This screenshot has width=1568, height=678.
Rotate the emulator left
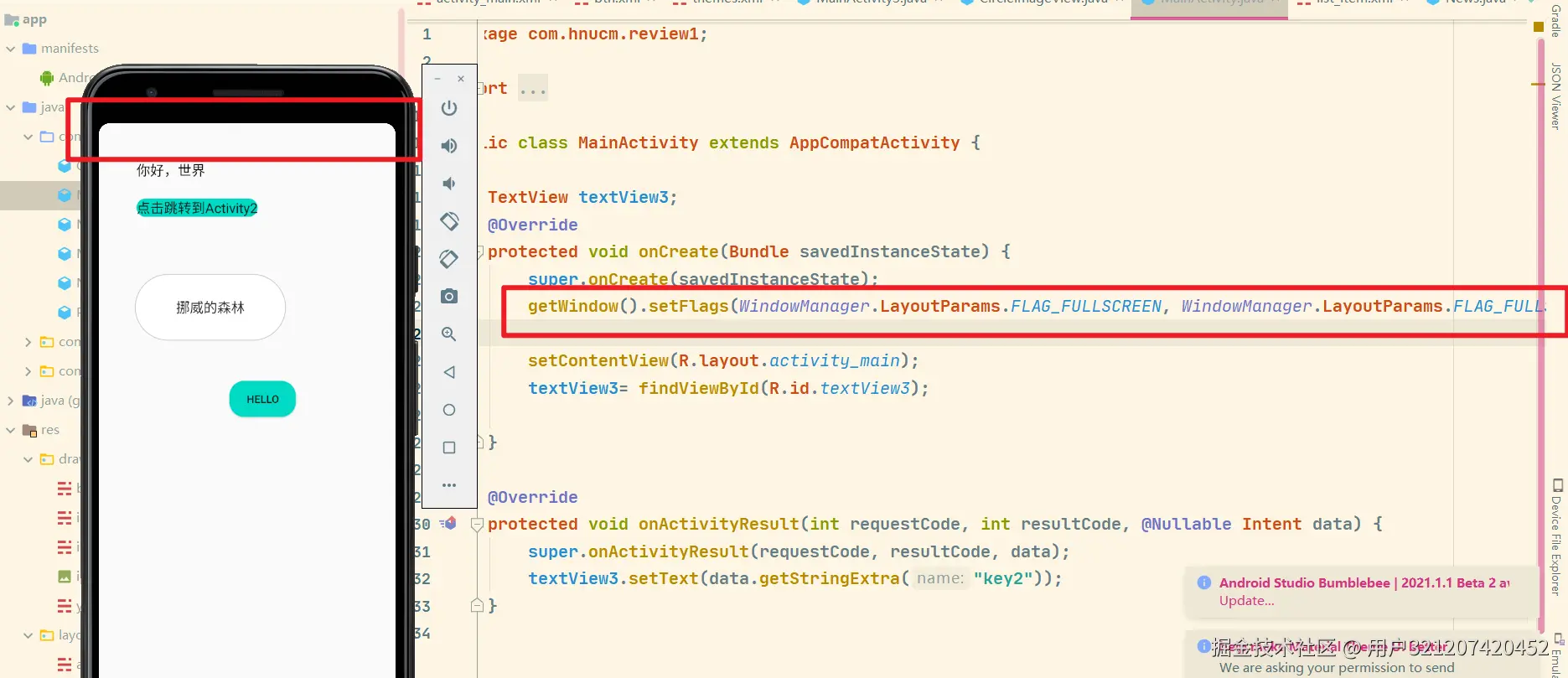click(x=449, y=221)
